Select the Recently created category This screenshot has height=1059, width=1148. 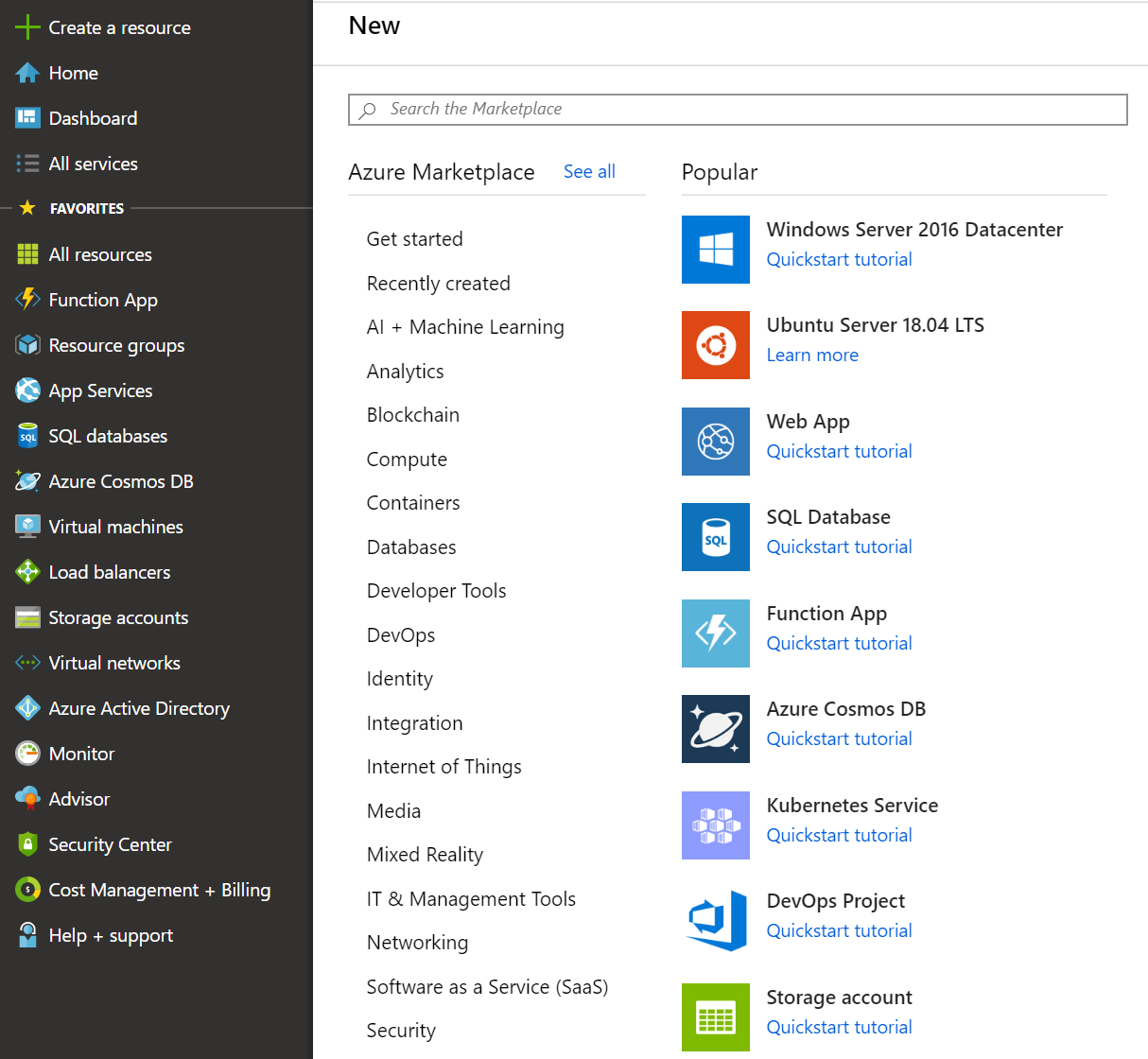[x=438, y=284]
